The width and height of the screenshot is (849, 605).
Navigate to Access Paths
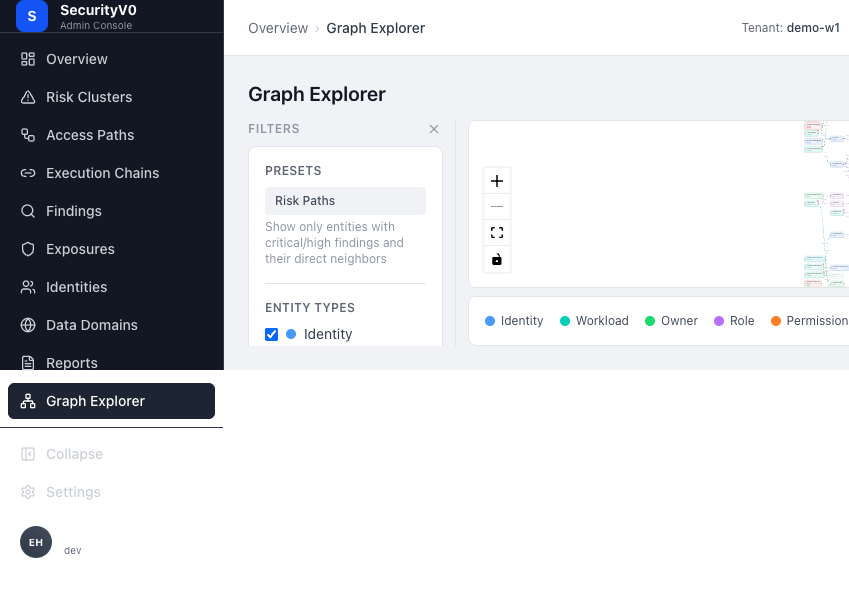pyautogui.click(x=112, y=135)
